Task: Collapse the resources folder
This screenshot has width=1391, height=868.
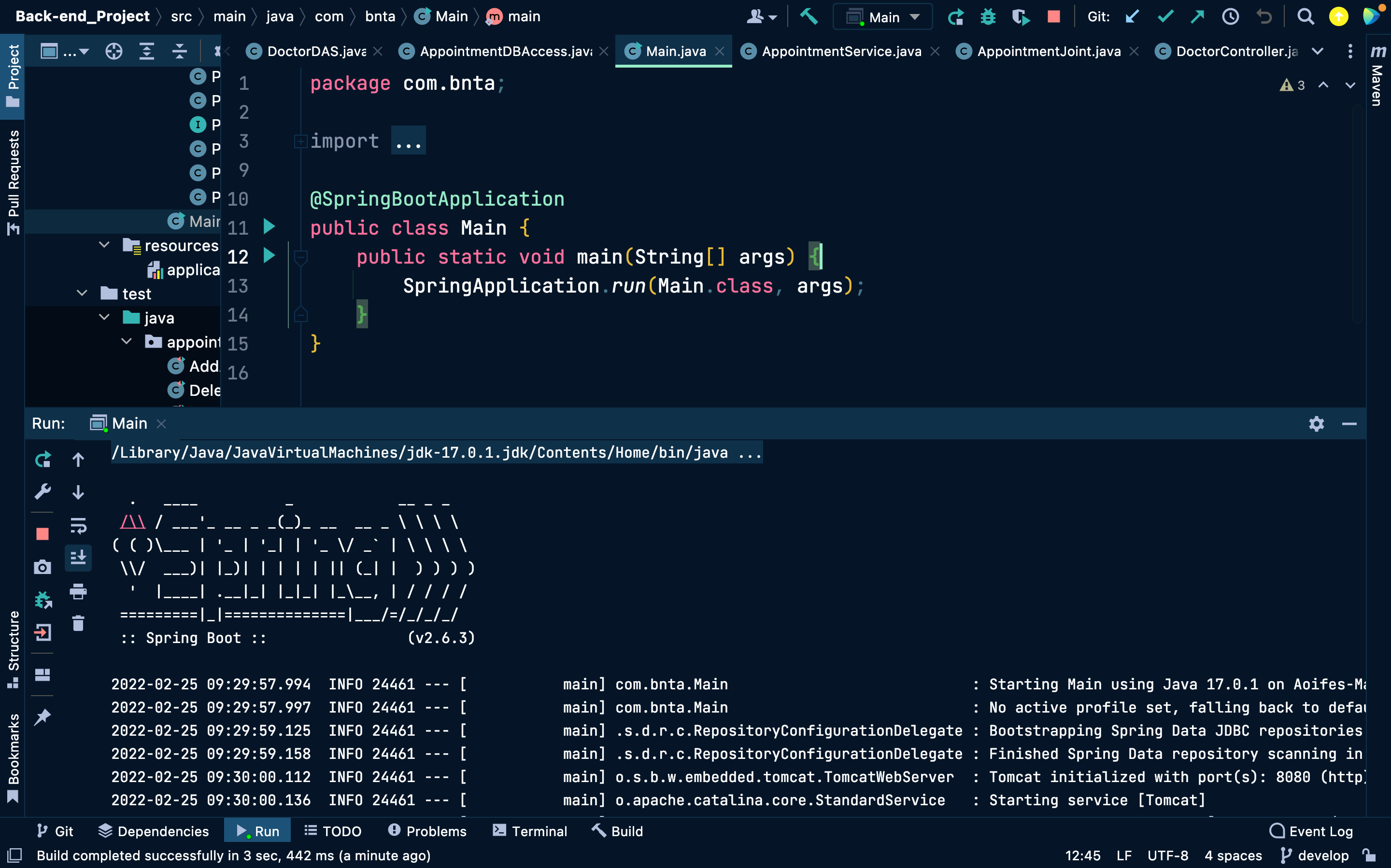Action: (104, 245)
